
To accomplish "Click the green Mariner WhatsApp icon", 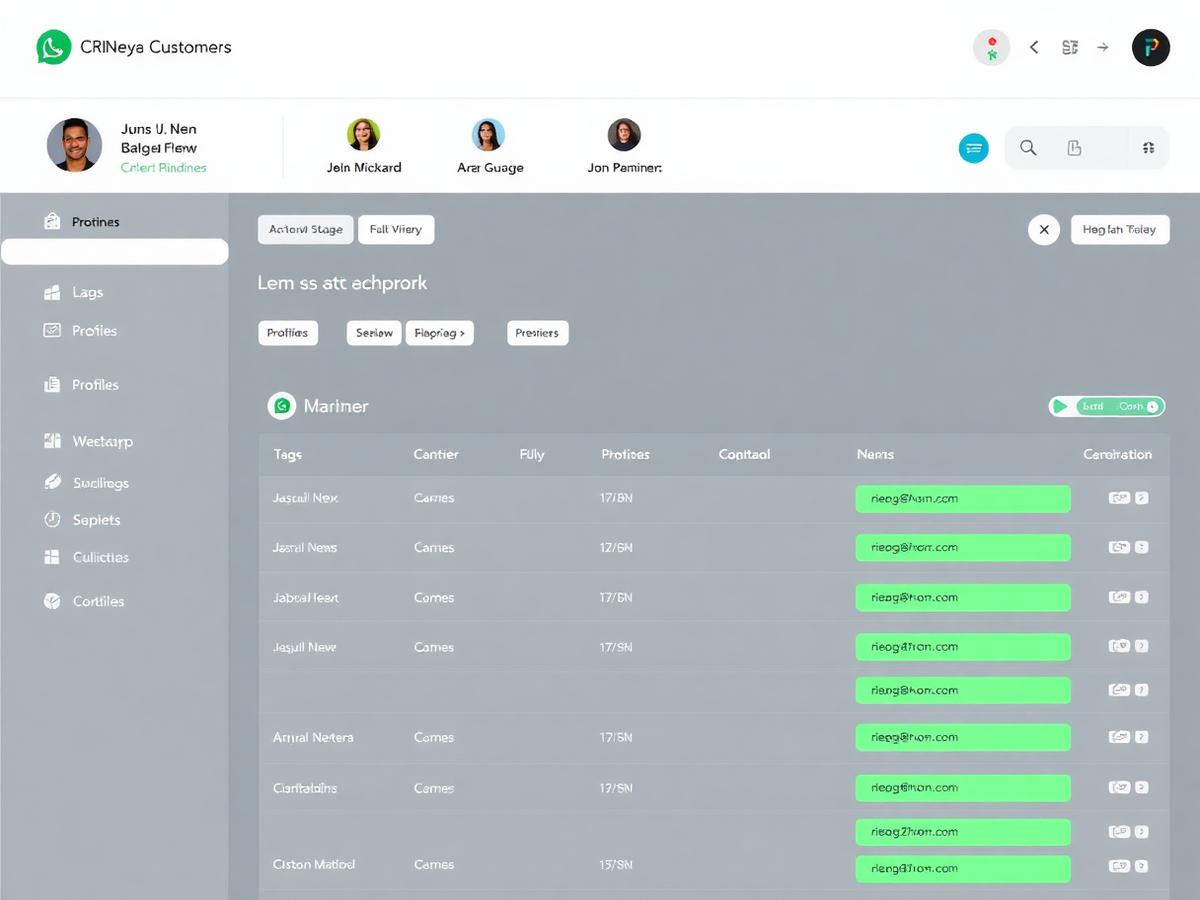I will [282, 405].
